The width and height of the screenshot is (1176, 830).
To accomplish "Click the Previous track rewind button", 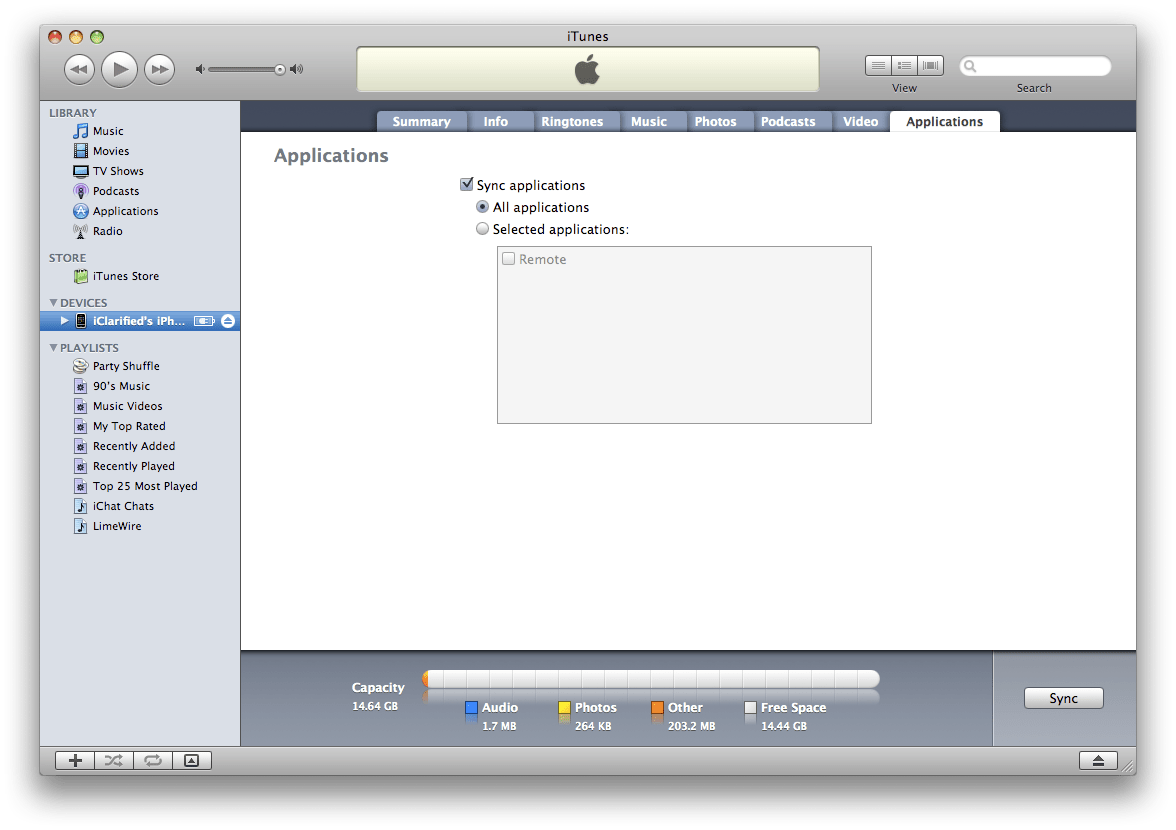I will (80, 70).
